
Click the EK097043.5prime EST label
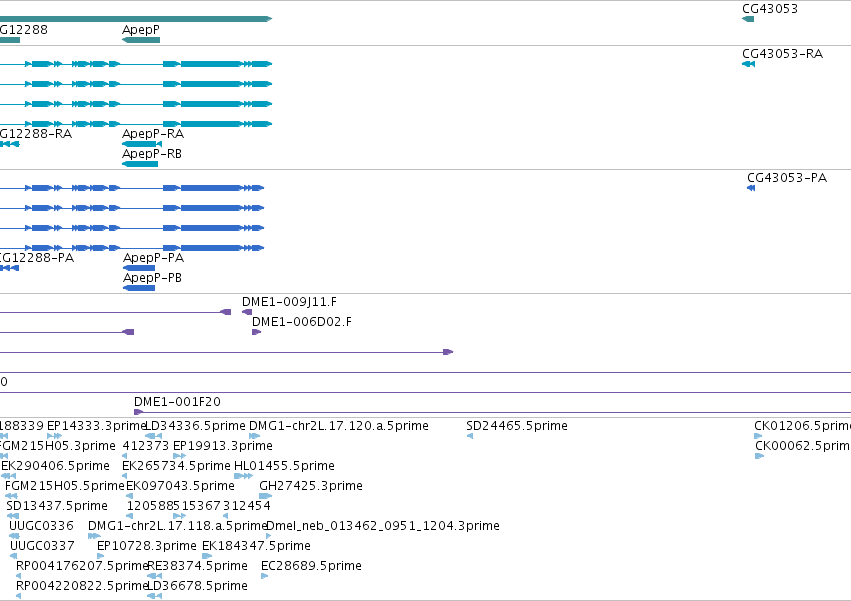[180, 486]
